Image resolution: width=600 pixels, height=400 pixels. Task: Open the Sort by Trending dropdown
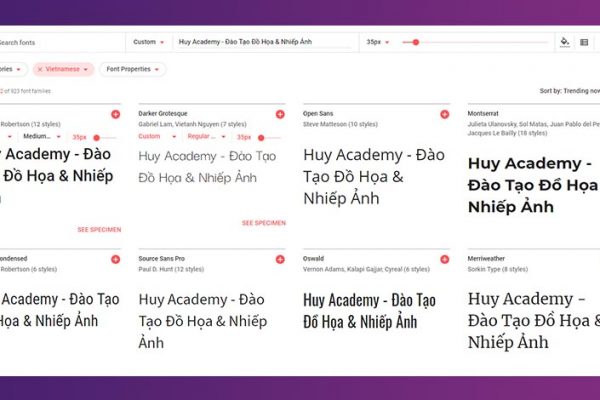pyautogui.click(x=569, y=91)
